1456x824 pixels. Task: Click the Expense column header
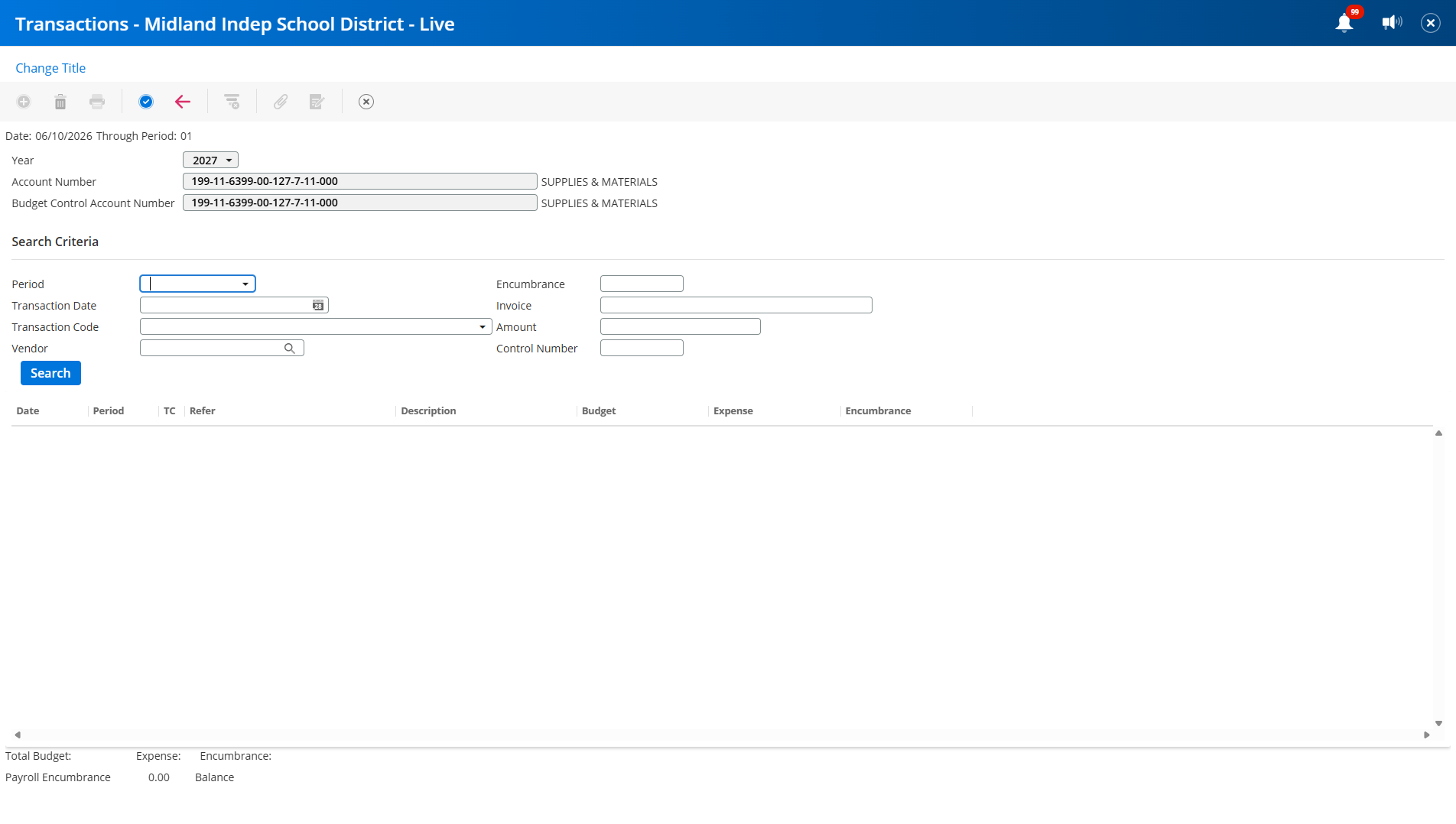(x=733, y=411)
